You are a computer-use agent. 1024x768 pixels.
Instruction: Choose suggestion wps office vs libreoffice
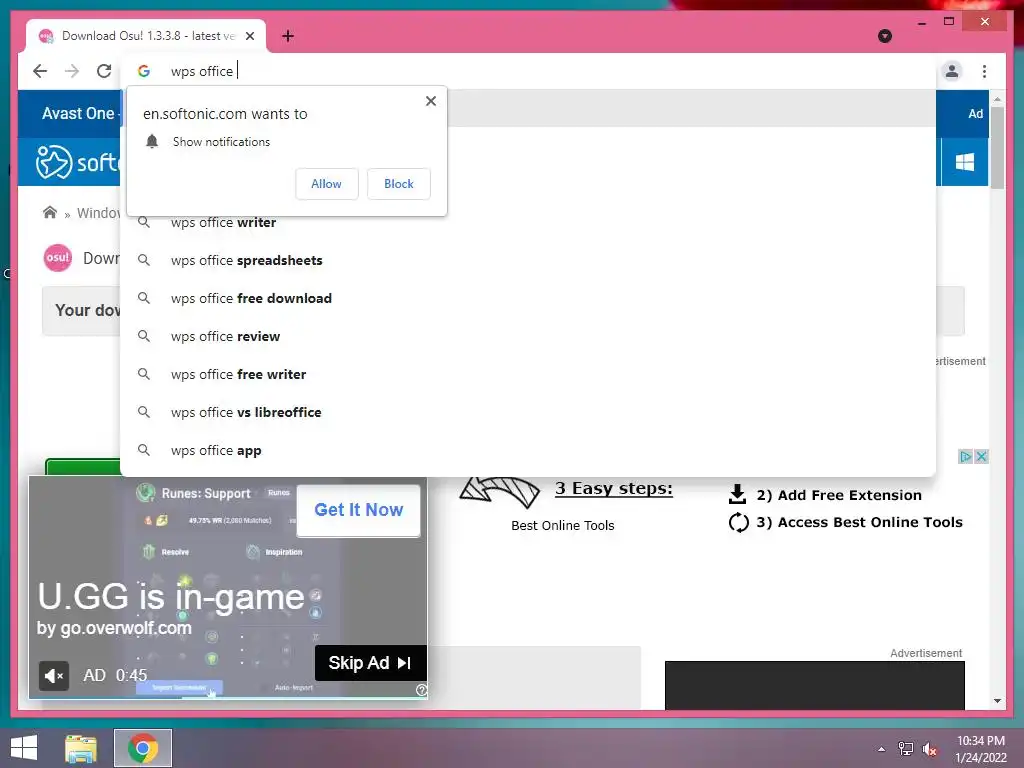point(528,412)
